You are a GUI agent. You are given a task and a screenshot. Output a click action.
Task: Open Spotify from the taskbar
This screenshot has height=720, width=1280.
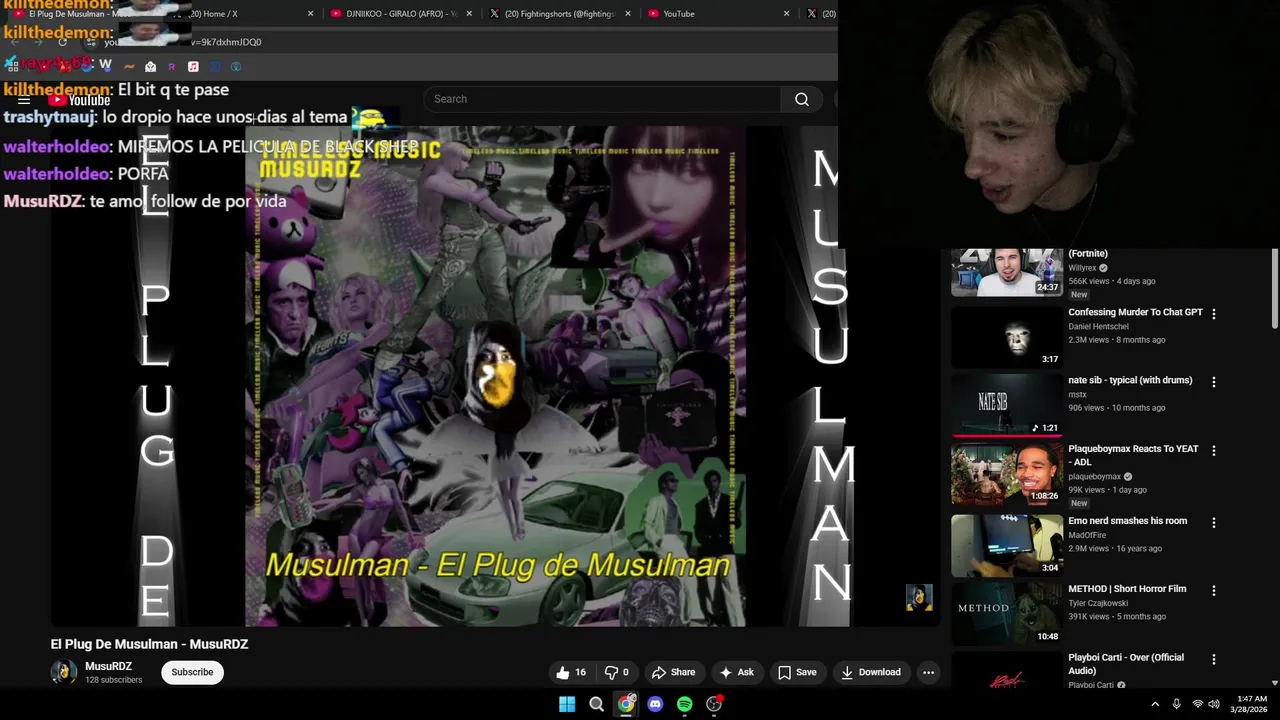tap(684, 704)
